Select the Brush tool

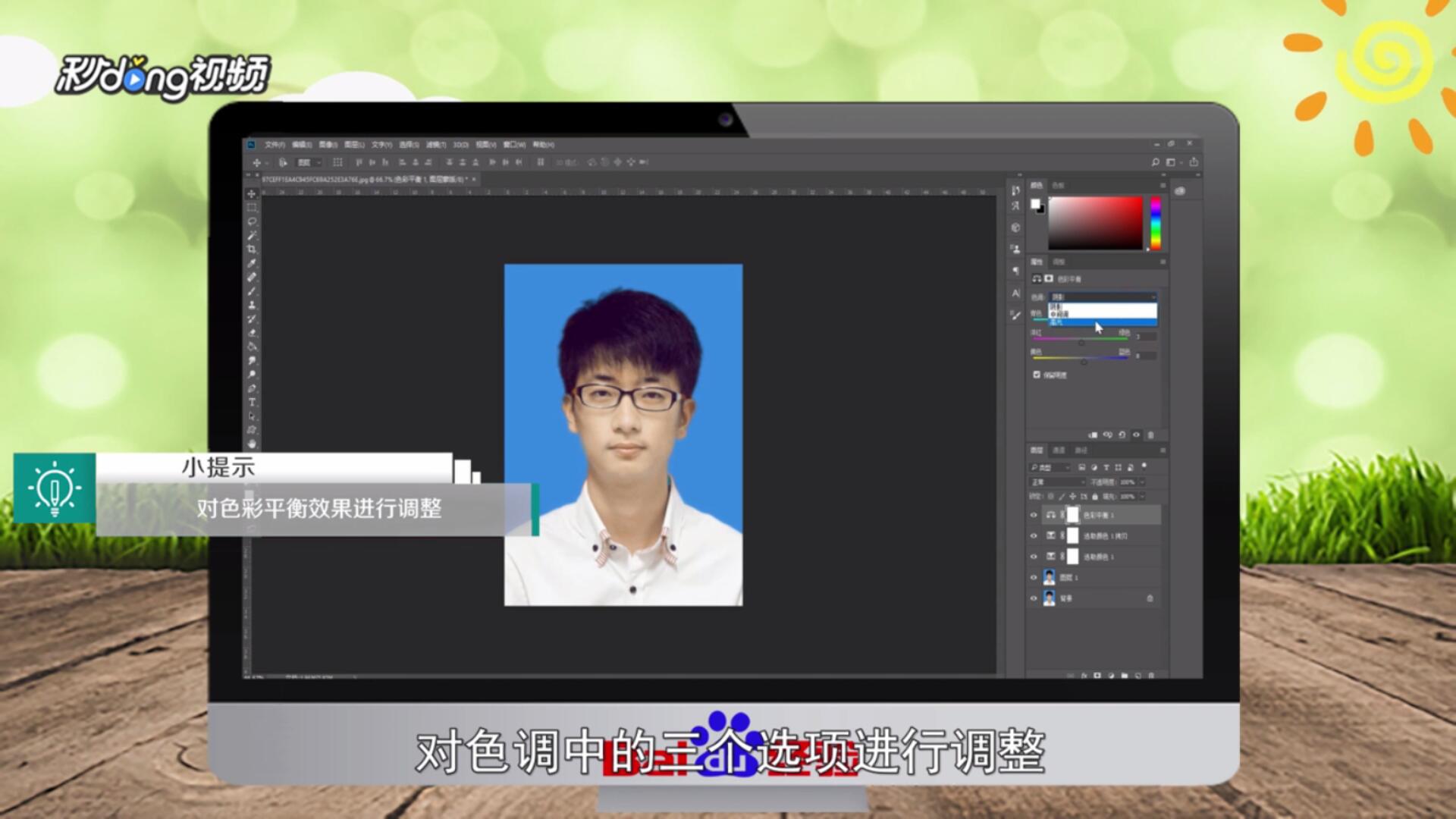252,290
